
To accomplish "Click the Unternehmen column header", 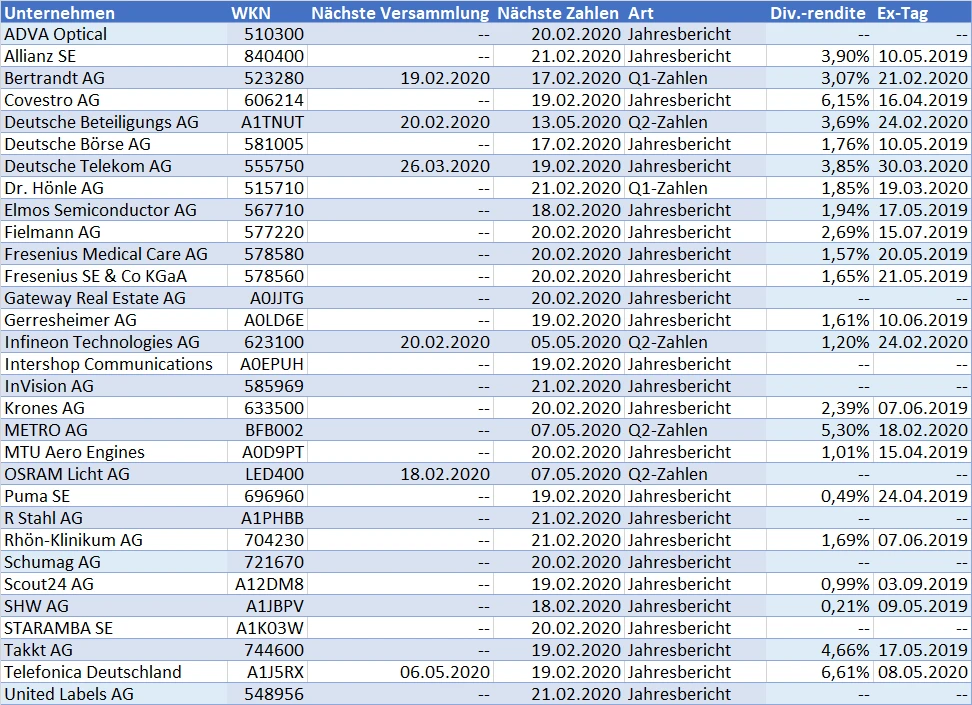I will [x=60, y=13].
